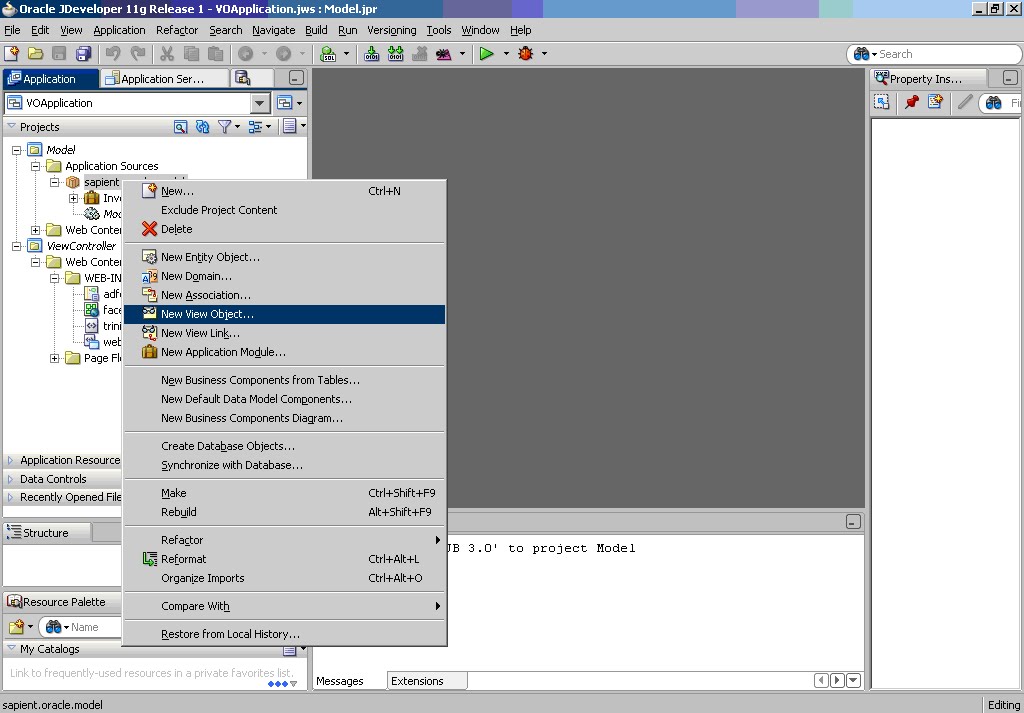Click the Save All toolbar icon
1024x713 pixels.
pos(83,54)
